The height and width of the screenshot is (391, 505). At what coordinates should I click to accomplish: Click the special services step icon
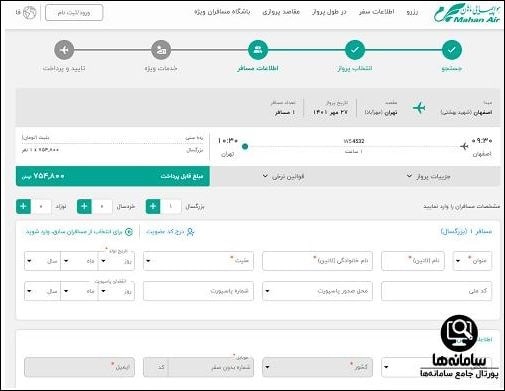161,50
